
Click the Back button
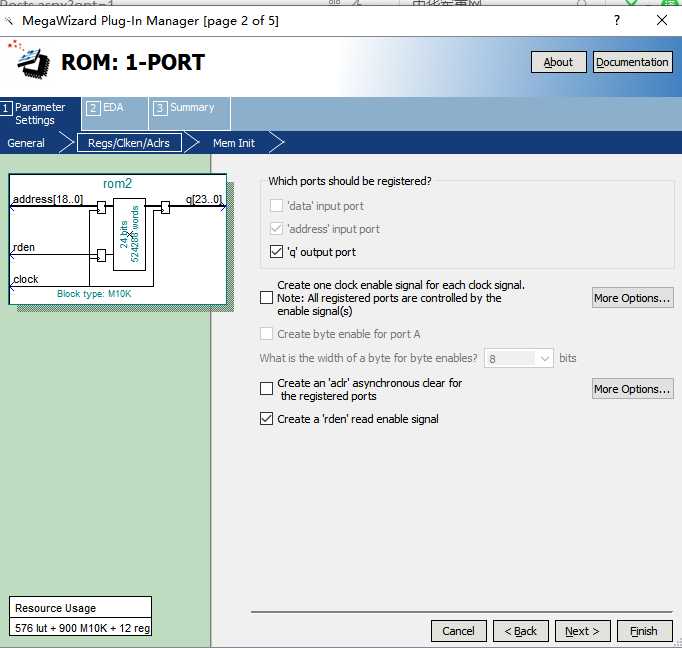point(521,631)
